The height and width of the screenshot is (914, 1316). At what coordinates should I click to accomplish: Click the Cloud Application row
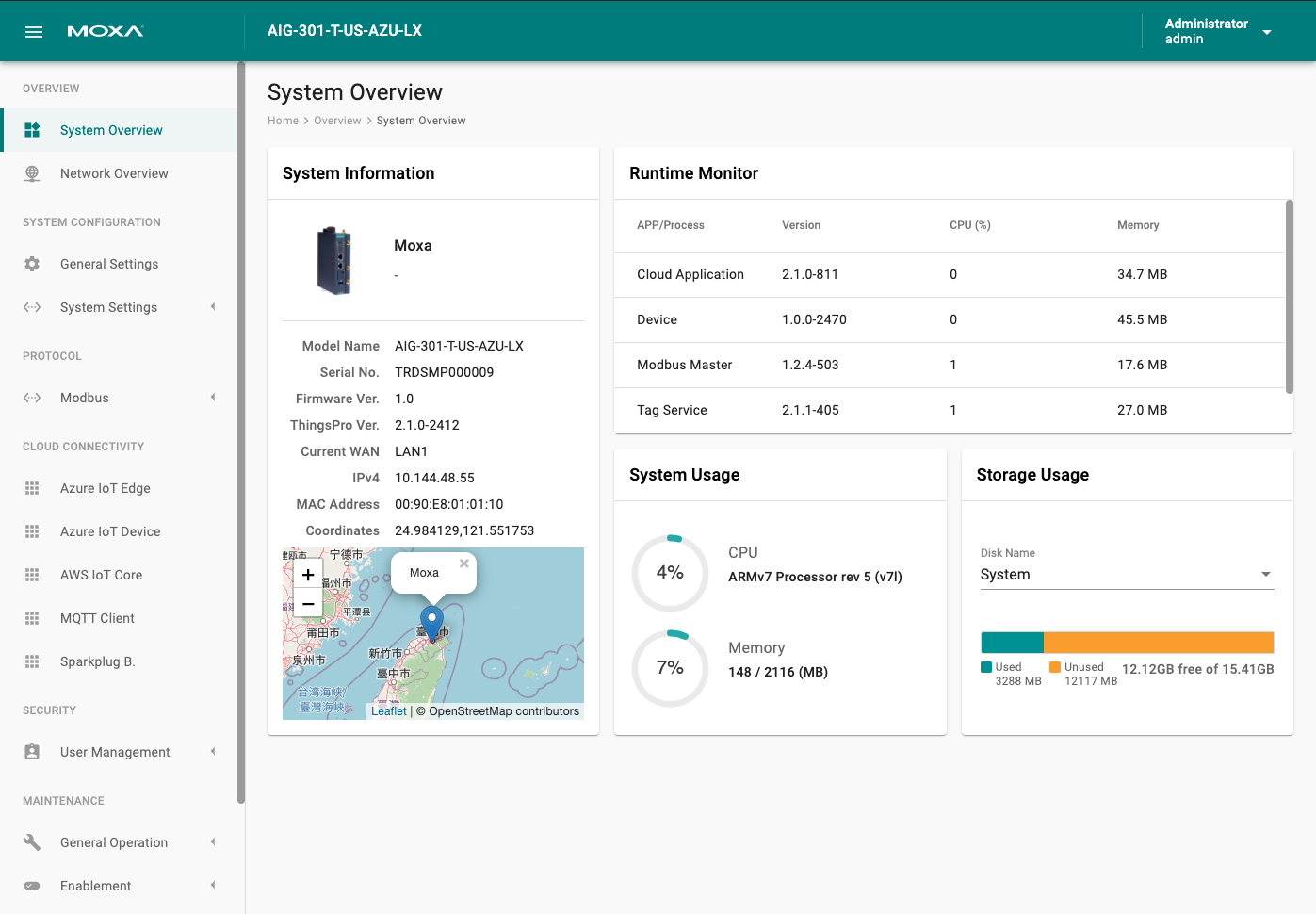(950, 274)
